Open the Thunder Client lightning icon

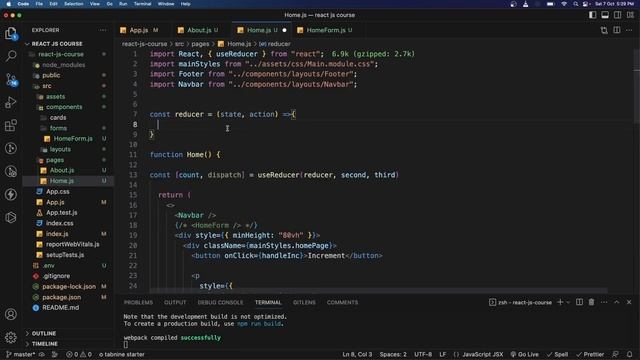[11, 194]
